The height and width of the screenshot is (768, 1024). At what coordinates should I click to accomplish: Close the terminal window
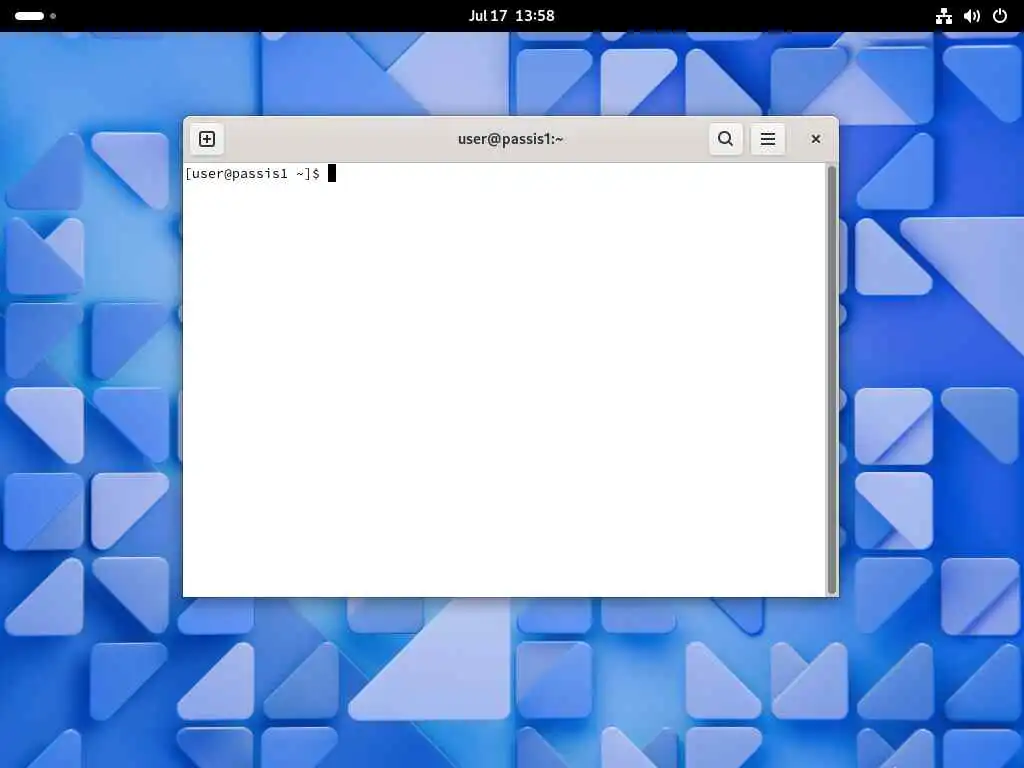(816, 139)
